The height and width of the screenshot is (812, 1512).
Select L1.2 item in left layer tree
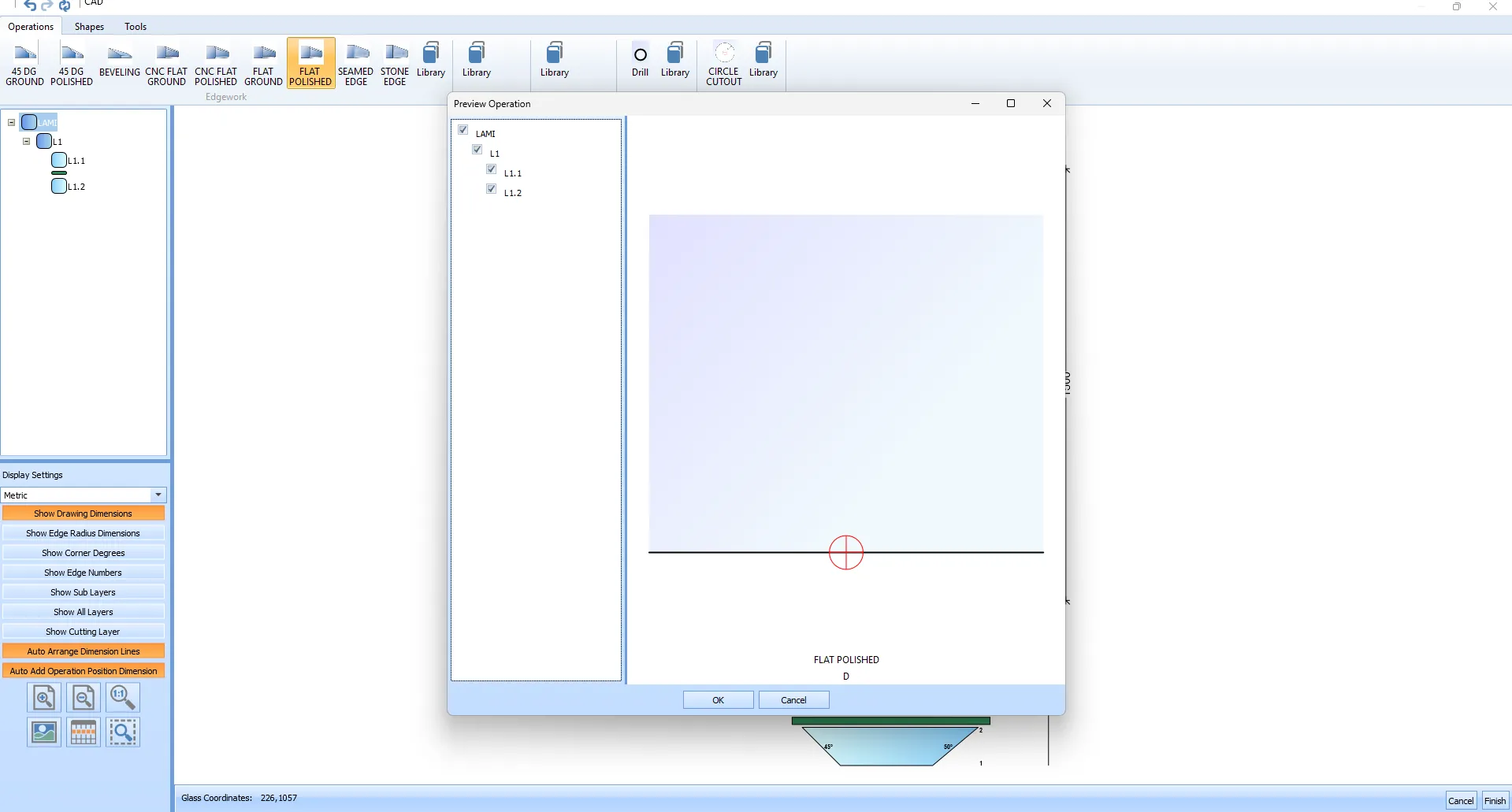(68, 187)
